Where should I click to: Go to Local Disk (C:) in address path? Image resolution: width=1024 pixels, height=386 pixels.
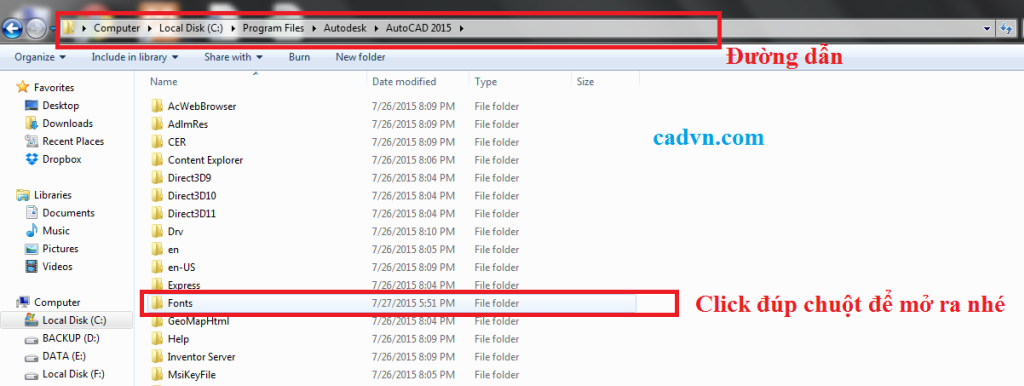click(x=191, y=29)
